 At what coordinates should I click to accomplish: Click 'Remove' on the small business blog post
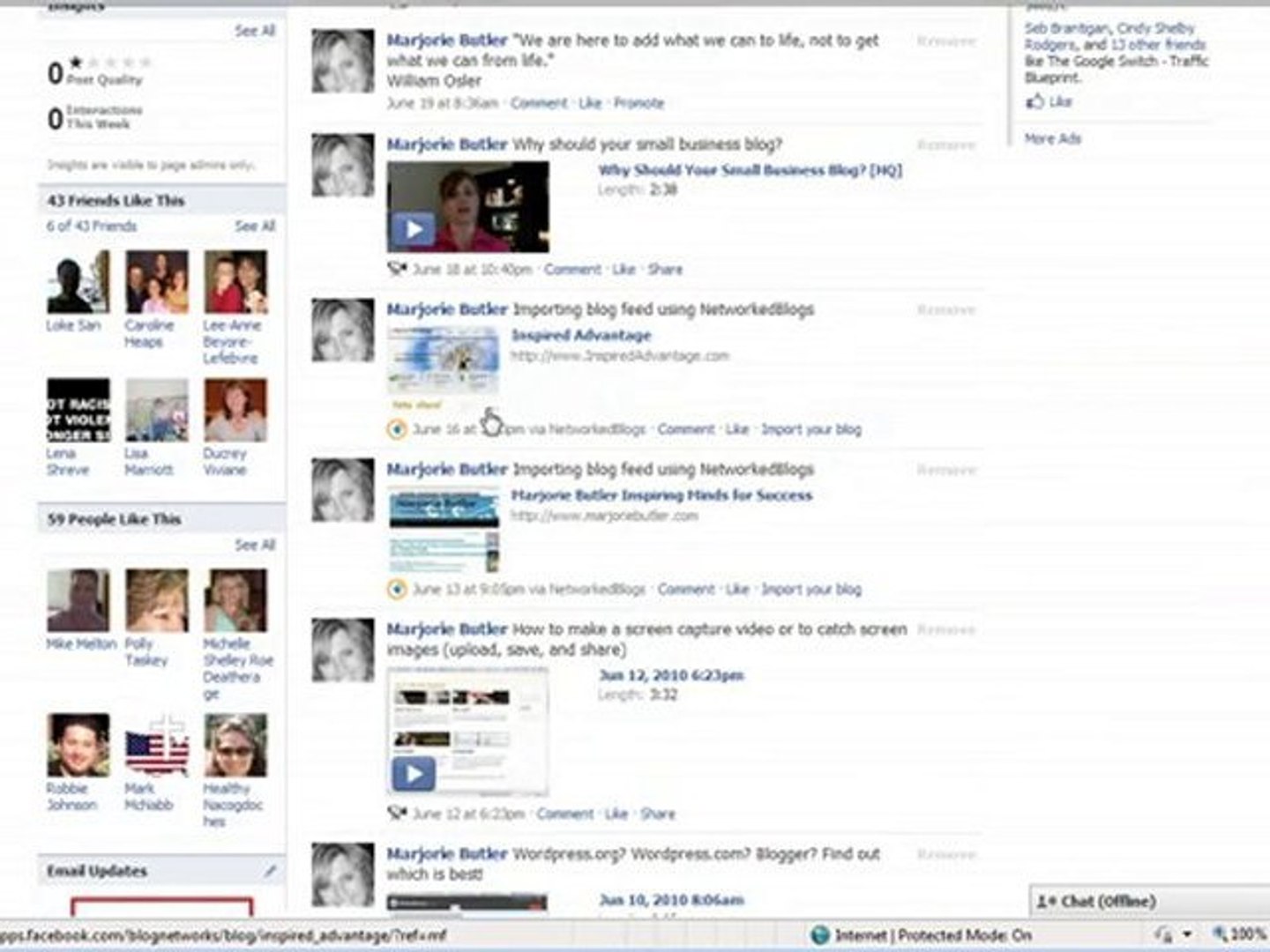point(946,145)
